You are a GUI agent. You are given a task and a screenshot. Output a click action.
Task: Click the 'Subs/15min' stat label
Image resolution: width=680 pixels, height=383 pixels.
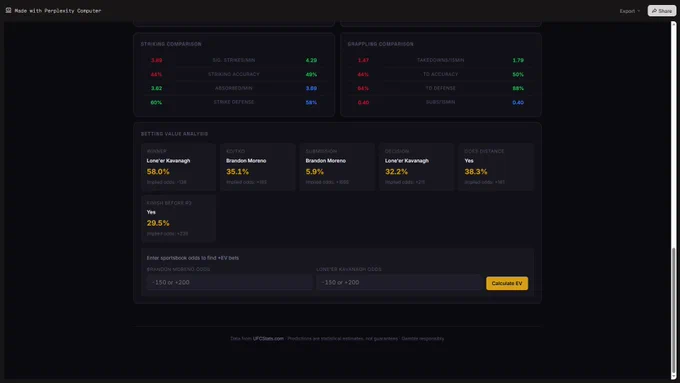point(441,102)
